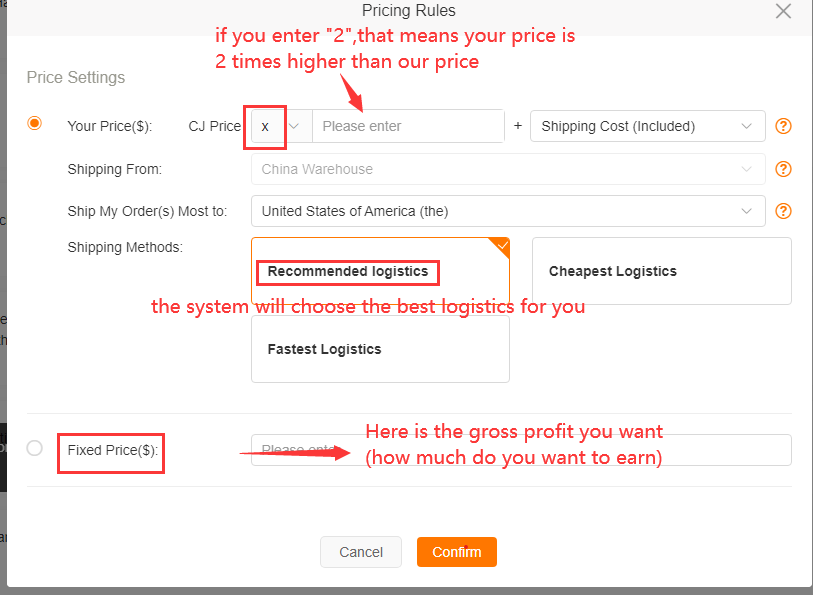This screenshot has height=595, width=813.
Task: Choose the Fastest Logistics option
Action: point(380,349)
